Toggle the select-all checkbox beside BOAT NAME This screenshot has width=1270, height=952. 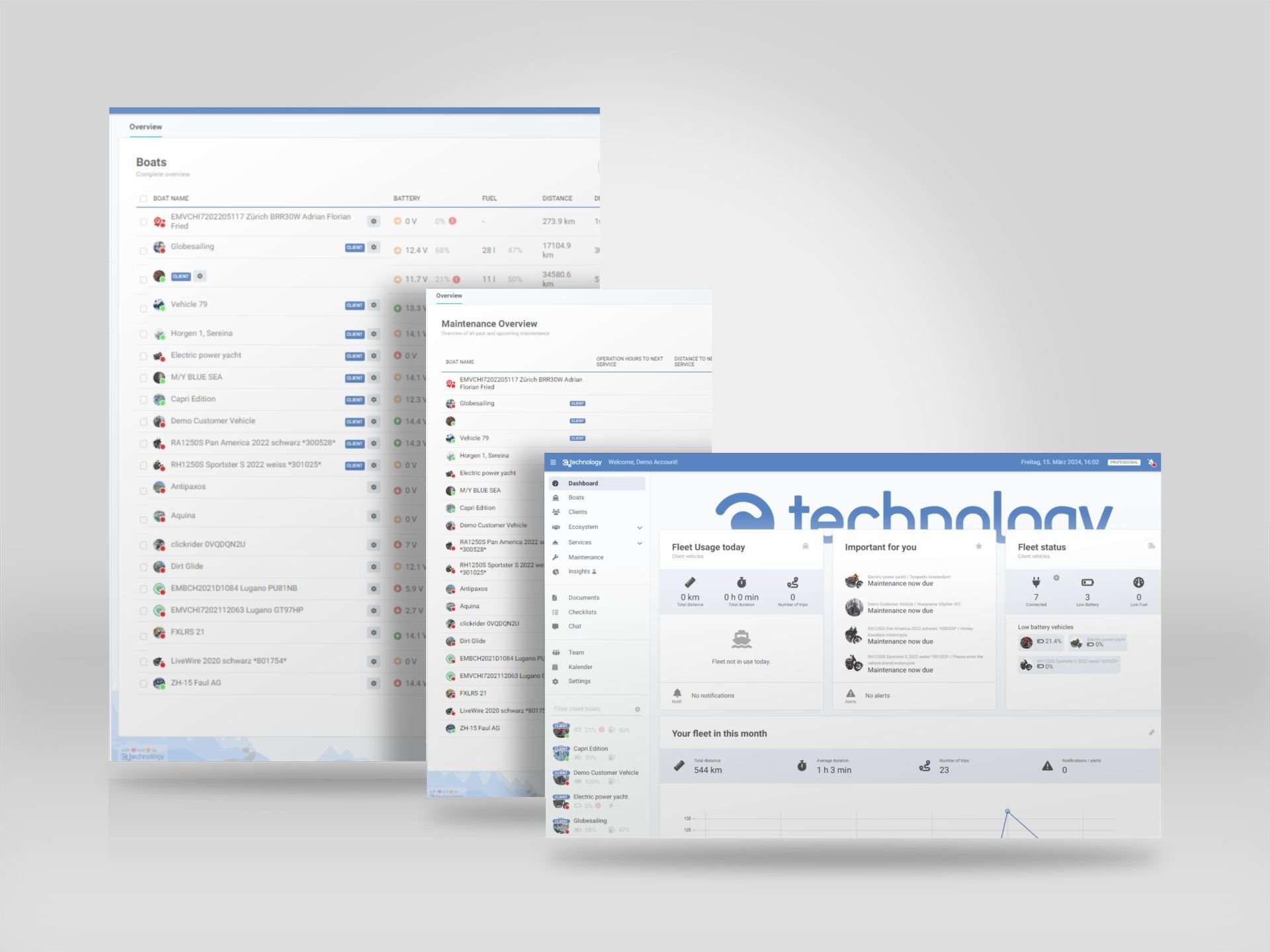(x=144, y=198)
